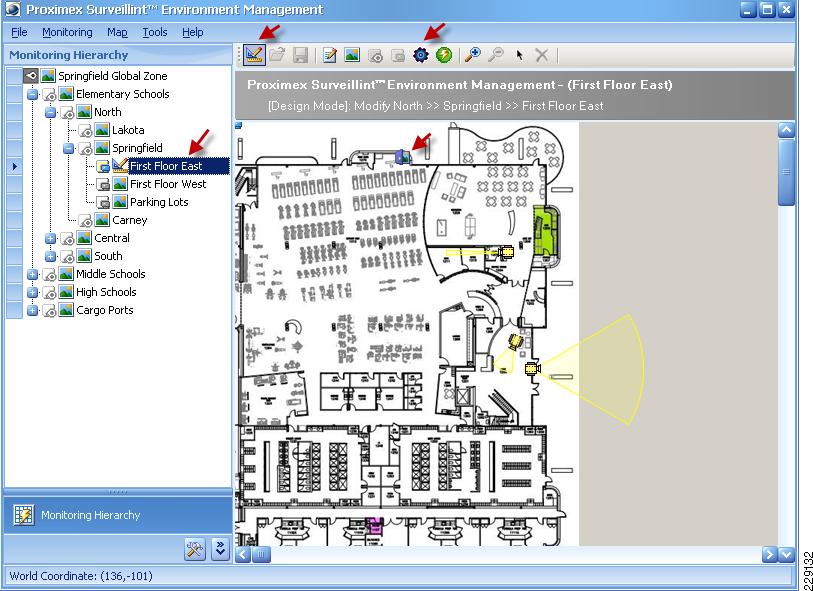
Task: Click the grayed Open folder toolbar icon
Action: (x=277, y=54)
